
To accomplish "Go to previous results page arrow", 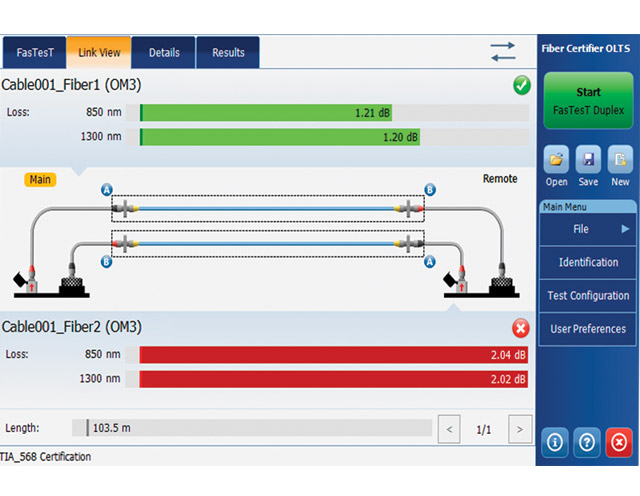I will click(x=449, y=429).
